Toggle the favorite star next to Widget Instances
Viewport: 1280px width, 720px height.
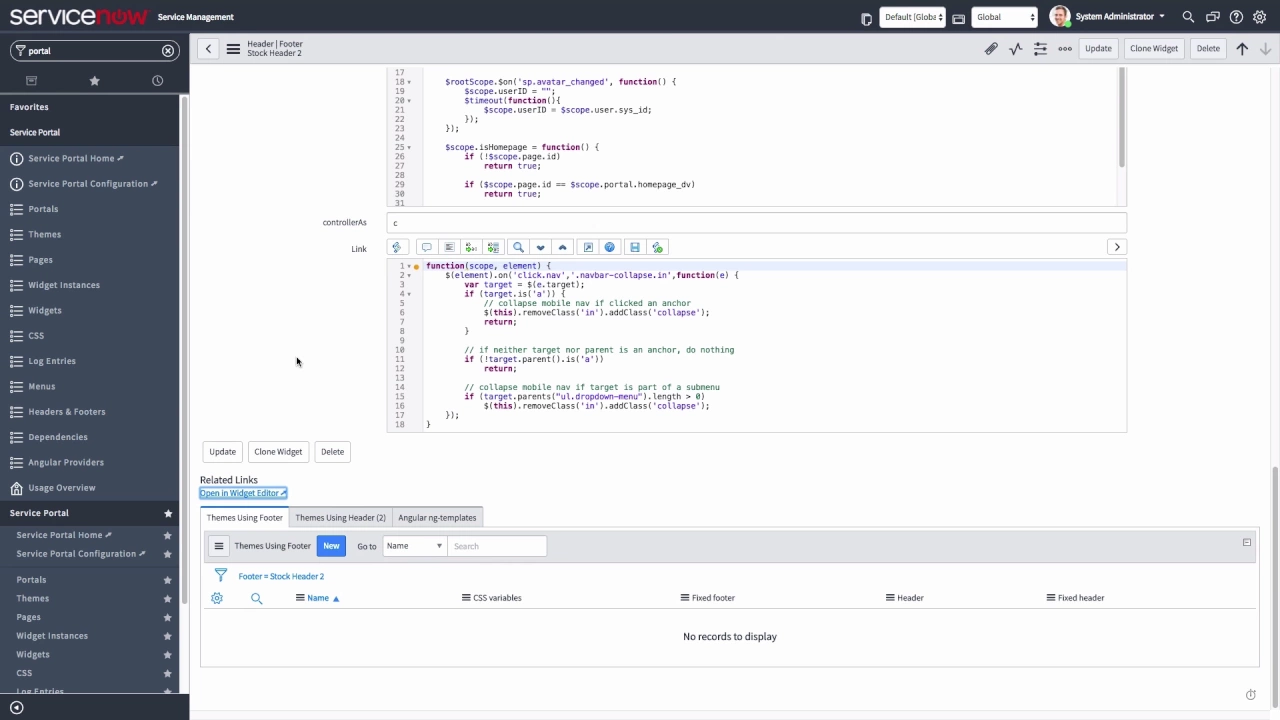(x=167, y=635)
